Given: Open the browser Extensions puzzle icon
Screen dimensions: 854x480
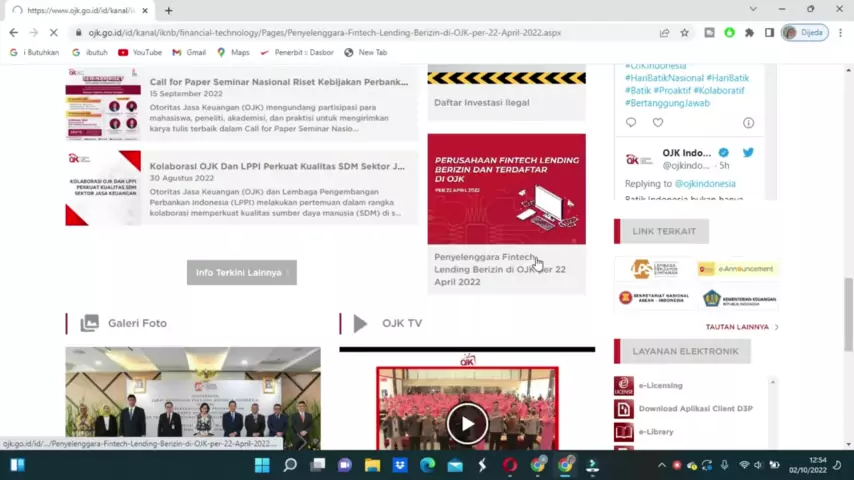Looking at the screenshot, I should 749,32.
